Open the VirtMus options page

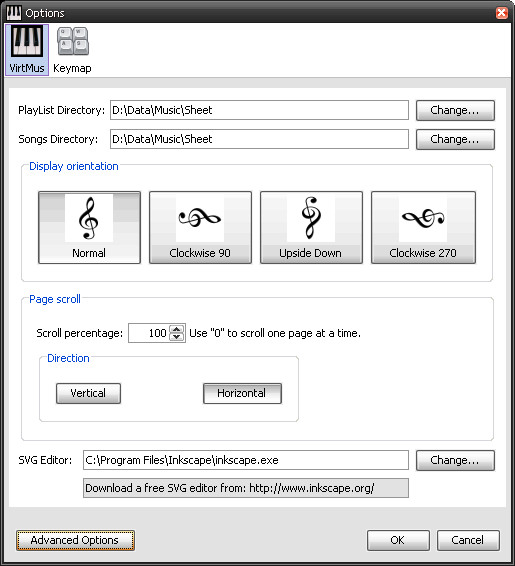pos(27,50)
